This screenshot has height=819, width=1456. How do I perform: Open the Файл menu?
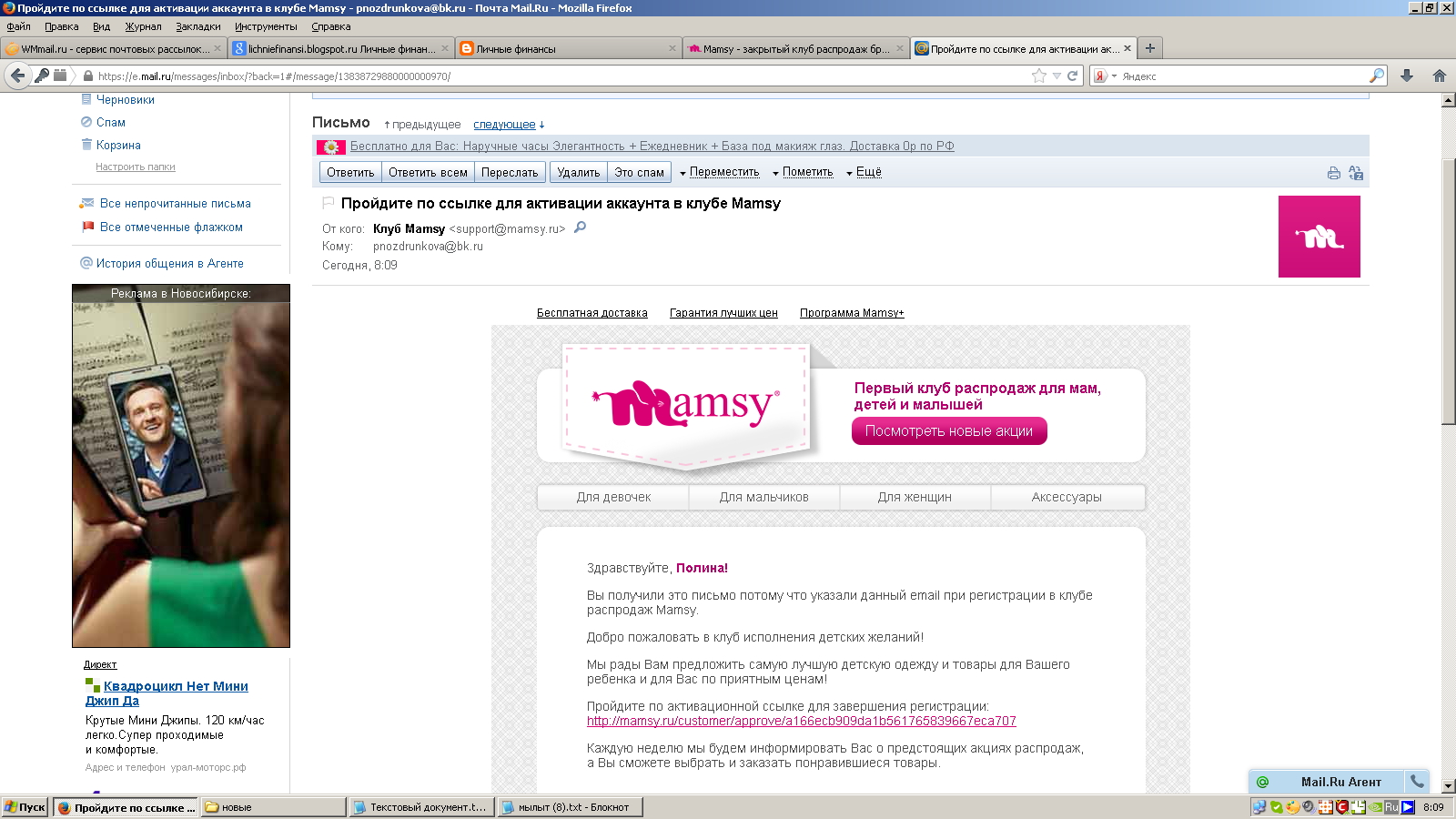click(18, 26)
